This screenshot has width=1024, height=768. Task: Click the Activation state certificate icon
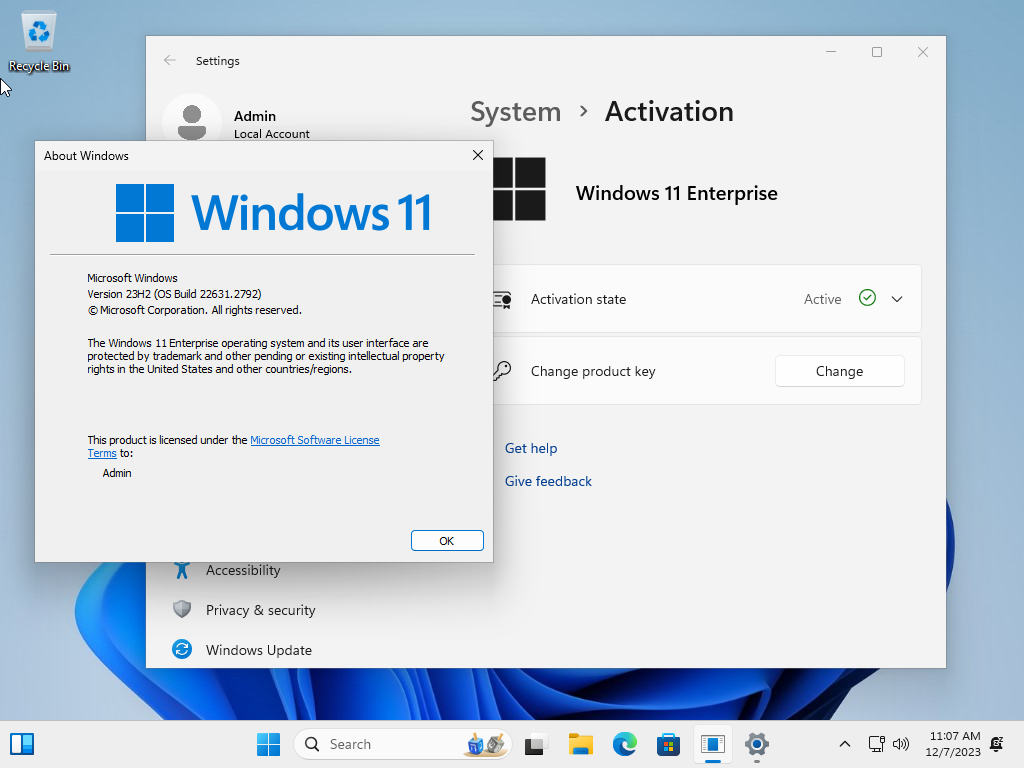503,300
